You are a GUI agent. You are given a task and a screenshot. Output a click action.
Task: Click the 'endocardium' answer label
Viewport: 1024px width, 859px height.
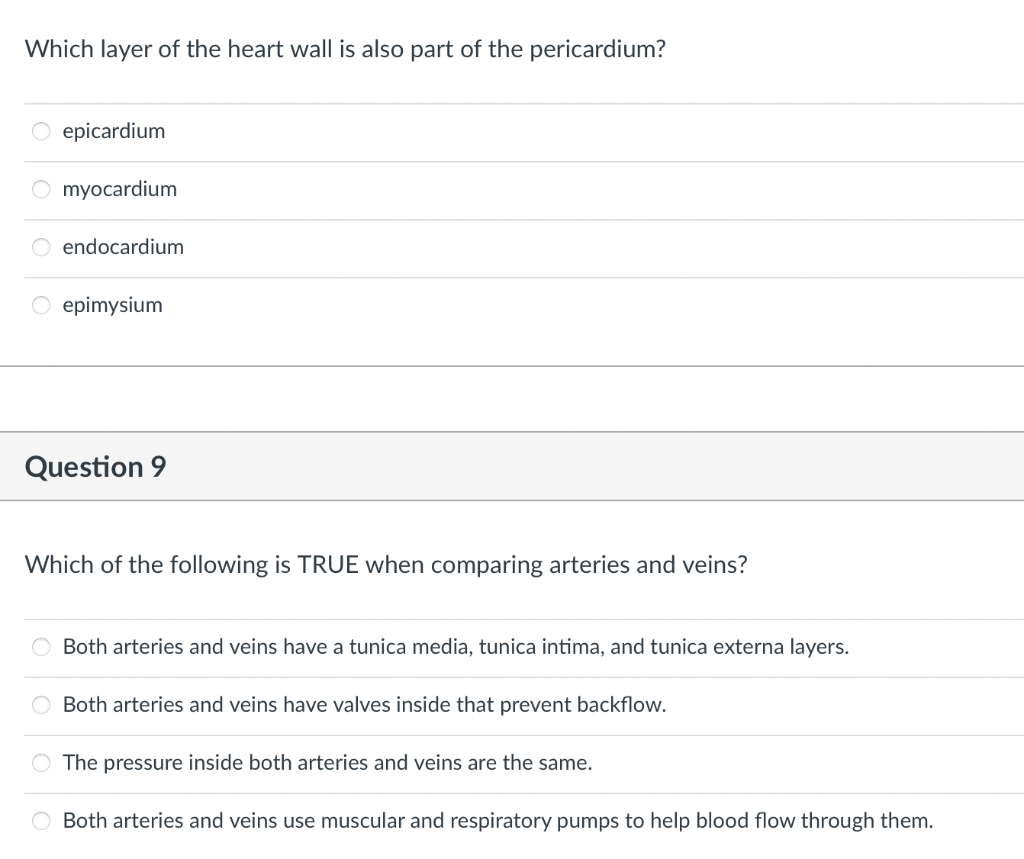(x=123, y=247)
